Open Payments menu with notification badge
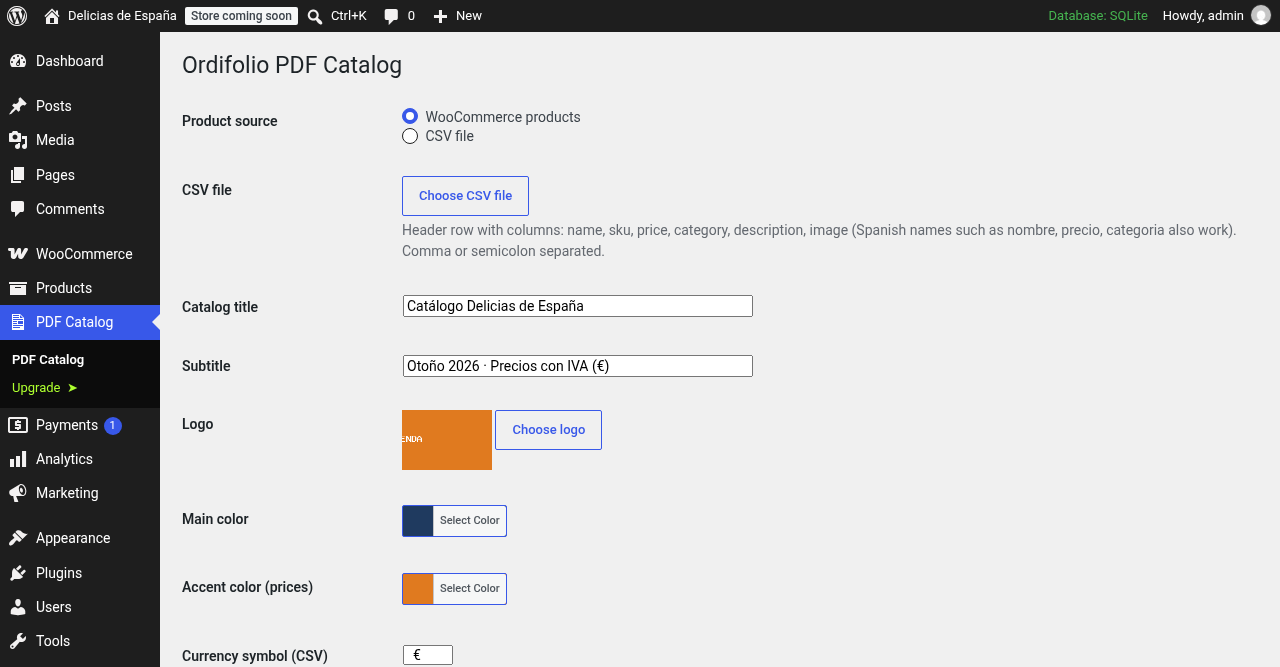Image resolution: width=1280 pixels, height=667 pixels. (80, 425)
